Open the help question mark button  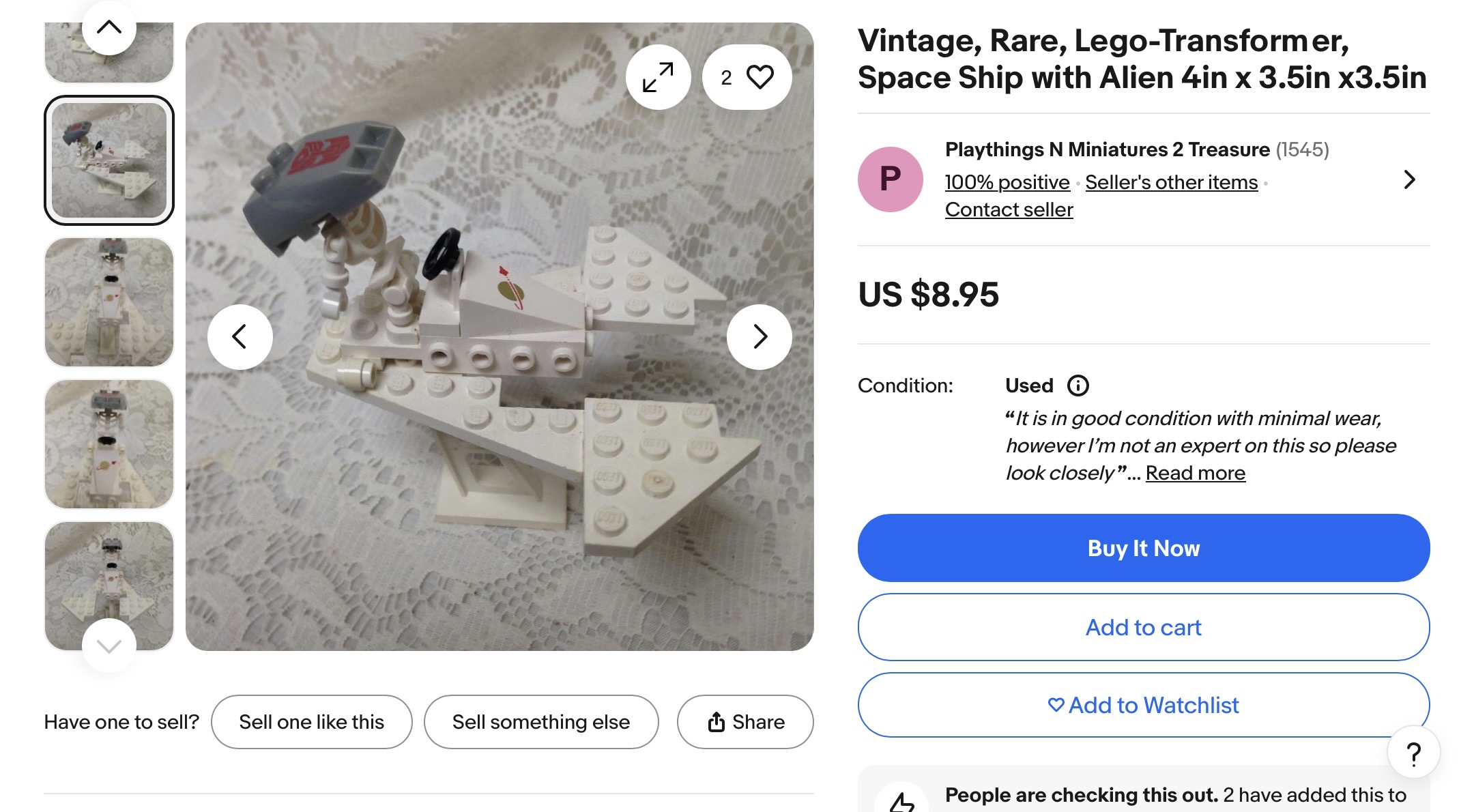[x=1413, y=753]
